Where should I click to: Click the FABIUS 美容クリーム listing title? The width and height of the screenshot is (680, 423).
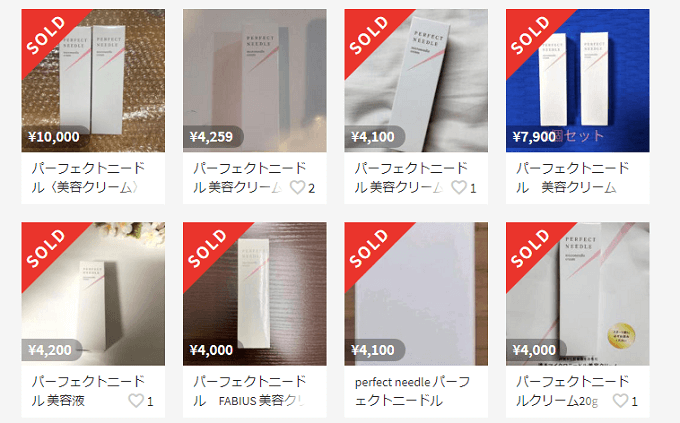point(250,391)
